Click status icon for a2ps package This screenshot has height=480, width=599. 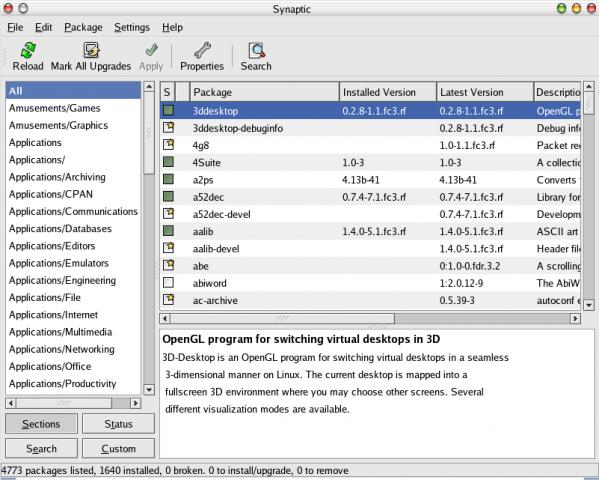(168, 179)
